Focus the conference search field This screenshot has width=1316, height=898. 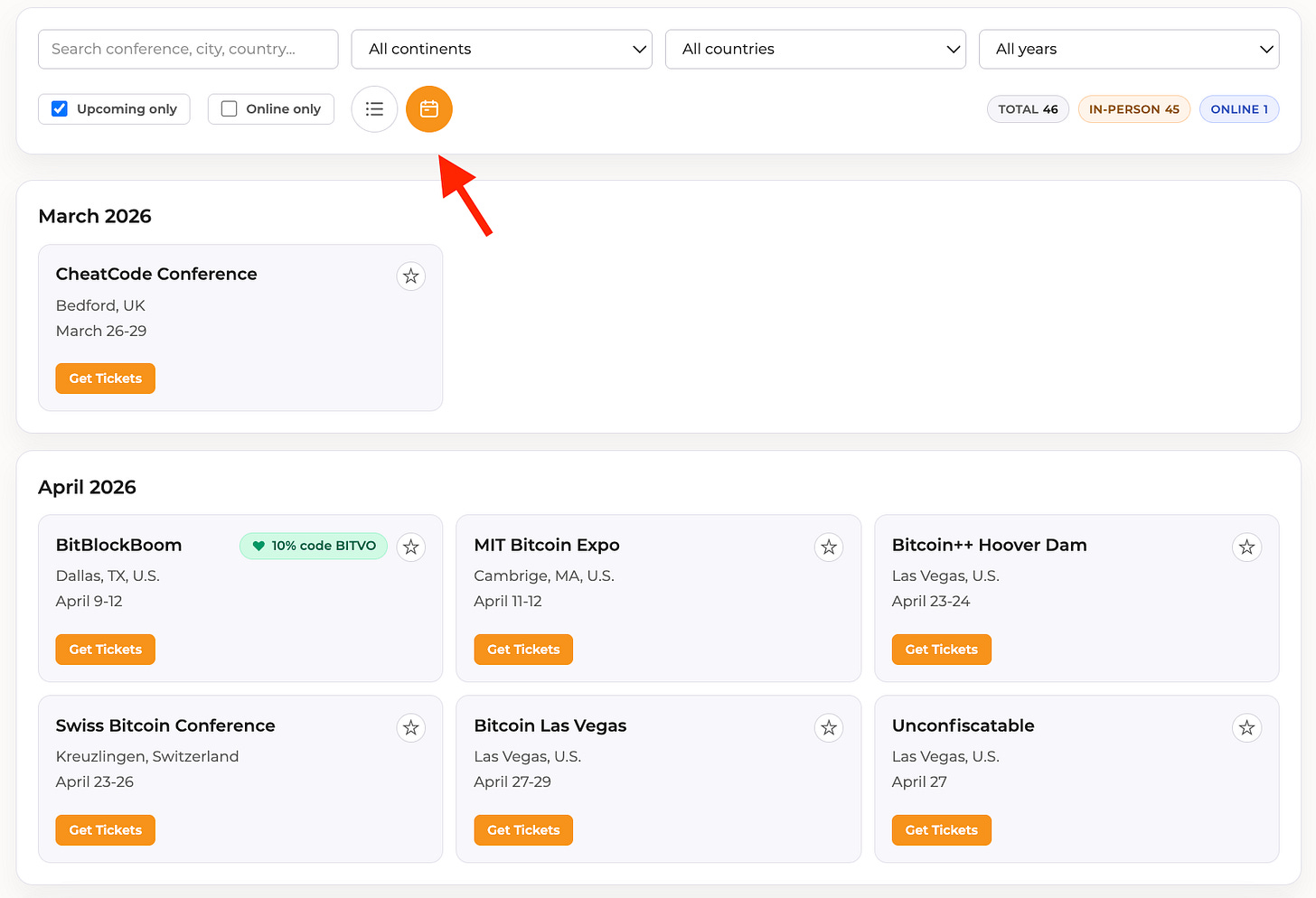click(188, 49)
